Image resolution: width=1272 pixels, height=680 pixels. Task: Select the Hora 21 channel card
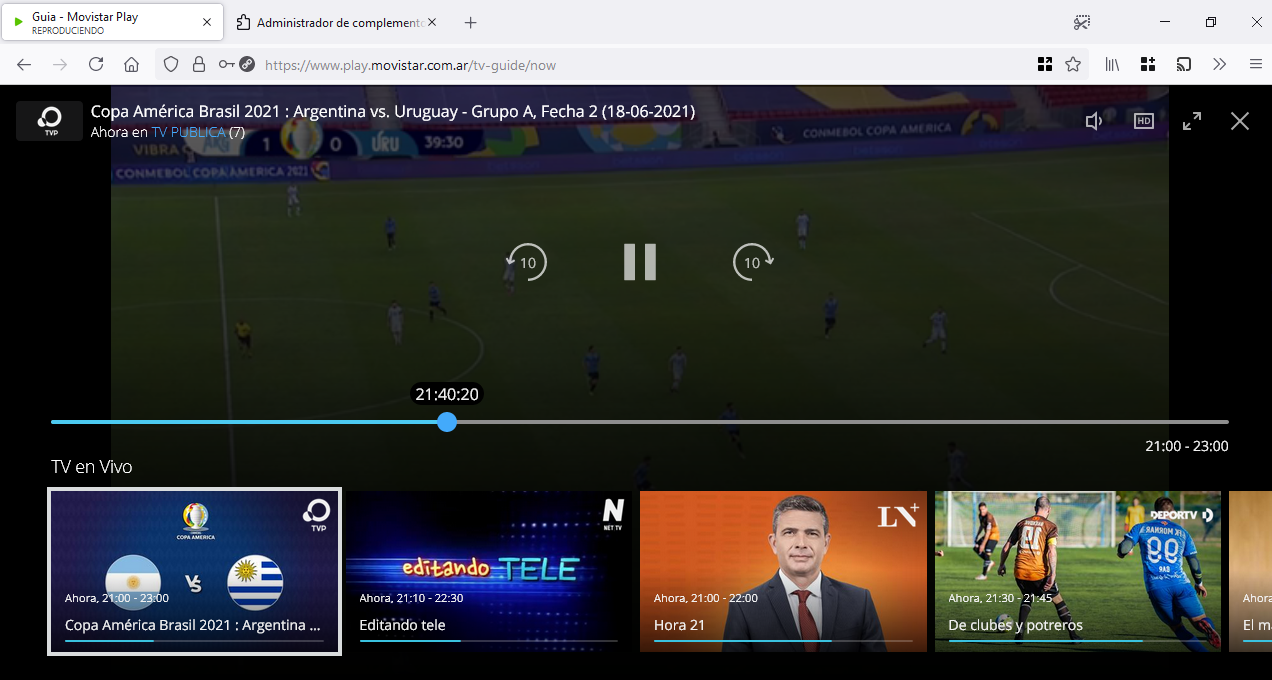pos(783,571)
